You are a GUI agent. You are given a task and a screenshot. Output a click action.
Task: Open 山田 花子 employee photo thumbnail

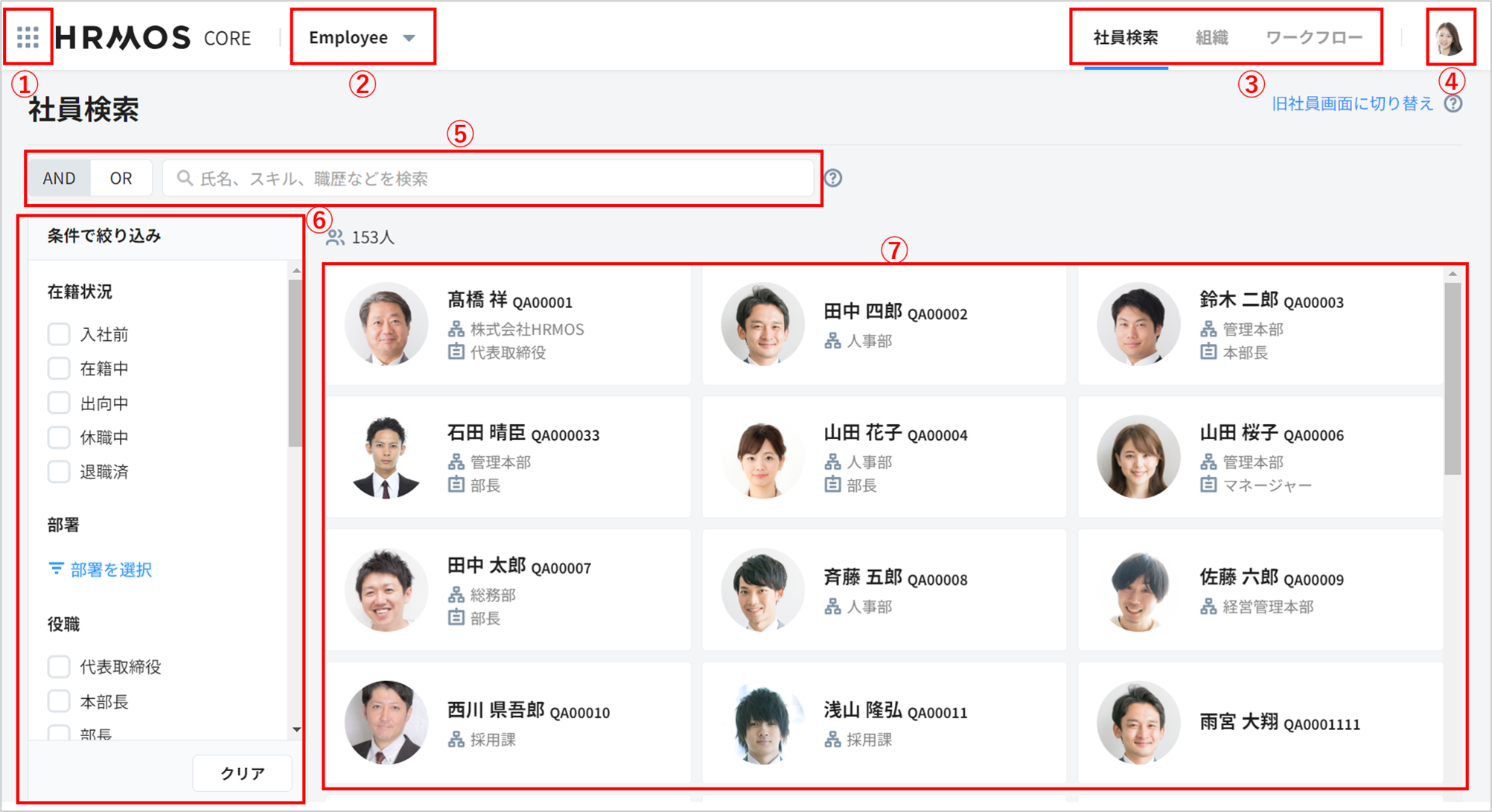point(762,457)
